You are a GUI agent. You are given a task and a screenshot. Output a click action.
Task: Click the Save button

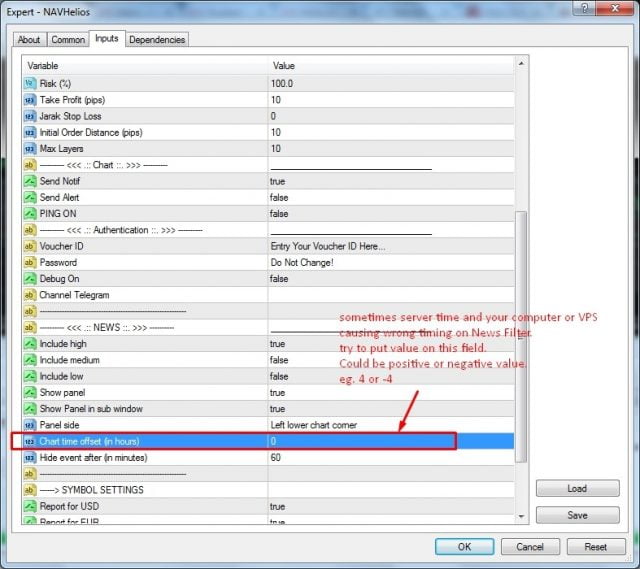point(578,515)
